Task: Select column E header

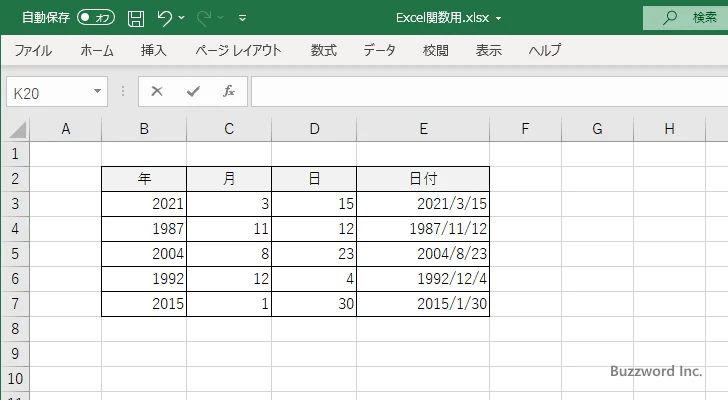Action: pyautogui.click(x=423, y=129)
